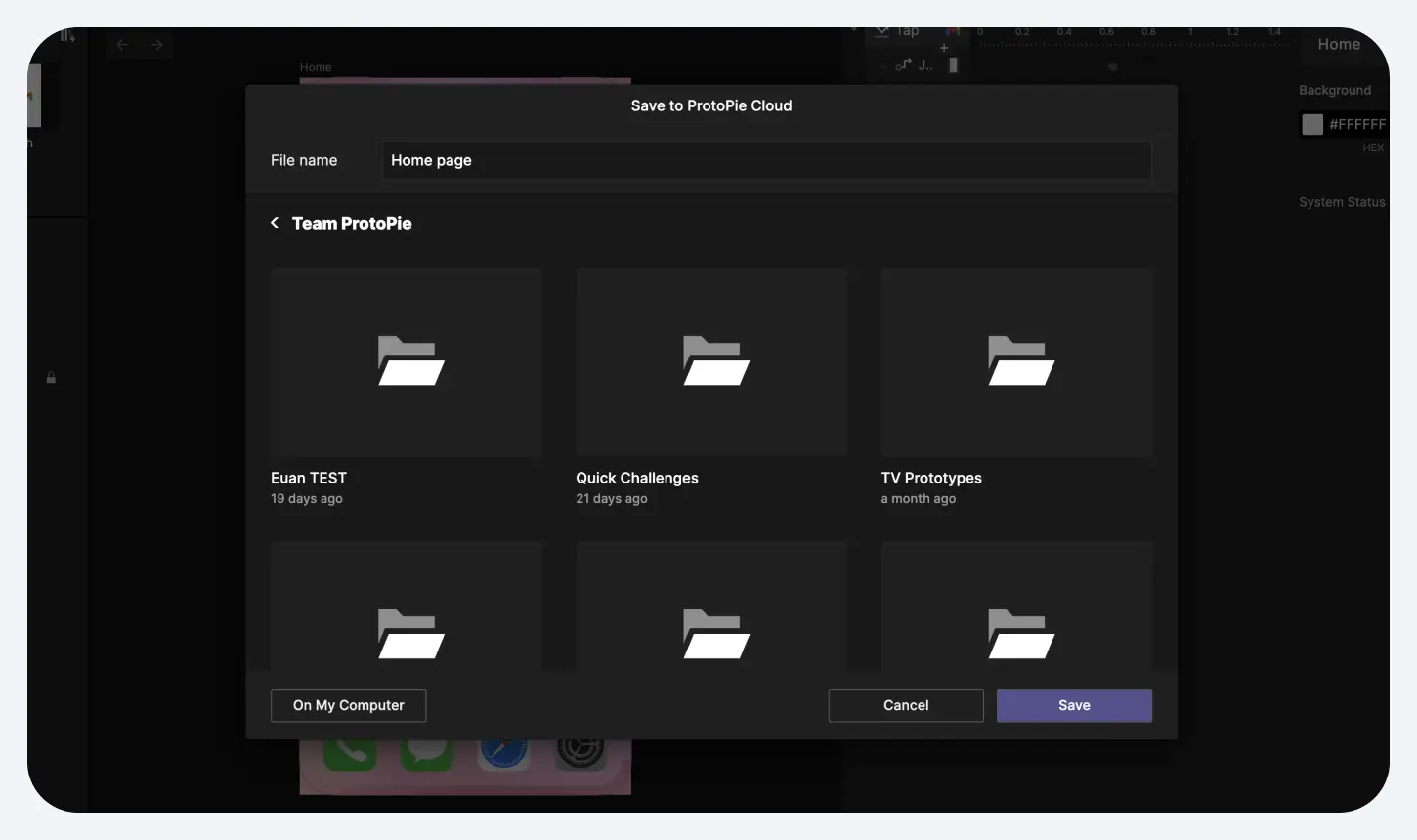
Task: Click the forward arrow in editor toolbar
Action: (156, 45)
